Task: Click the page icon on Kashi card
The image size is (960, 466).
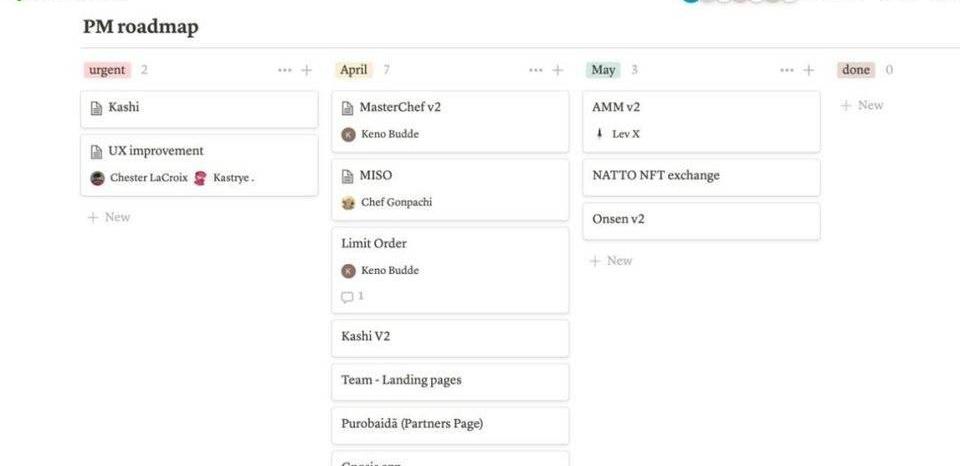Action: [x=96, y=108]
